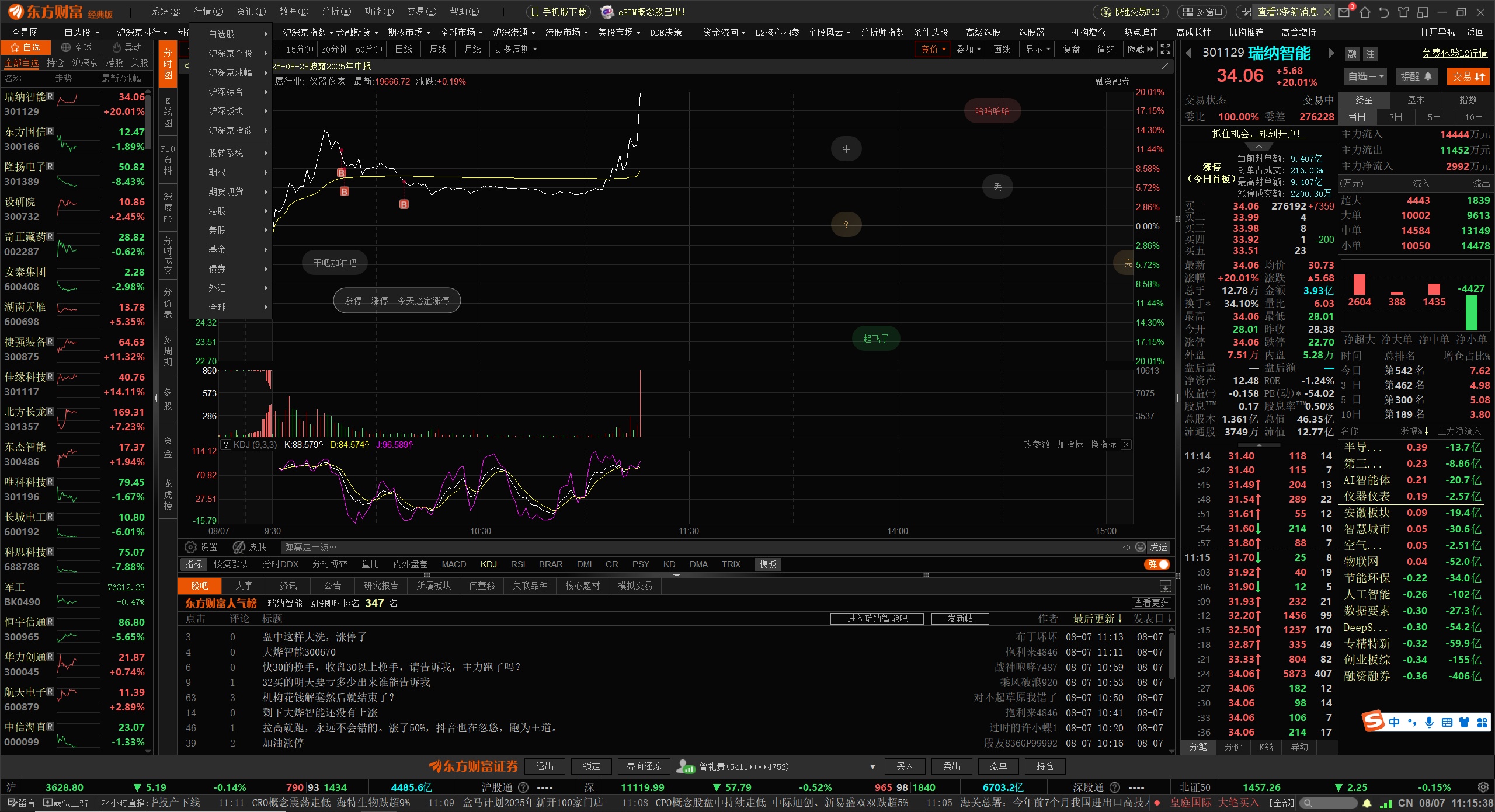Select the RSI indicator tab
Viewport: 1495px width, 812px height.
click(x=518, y=564)
